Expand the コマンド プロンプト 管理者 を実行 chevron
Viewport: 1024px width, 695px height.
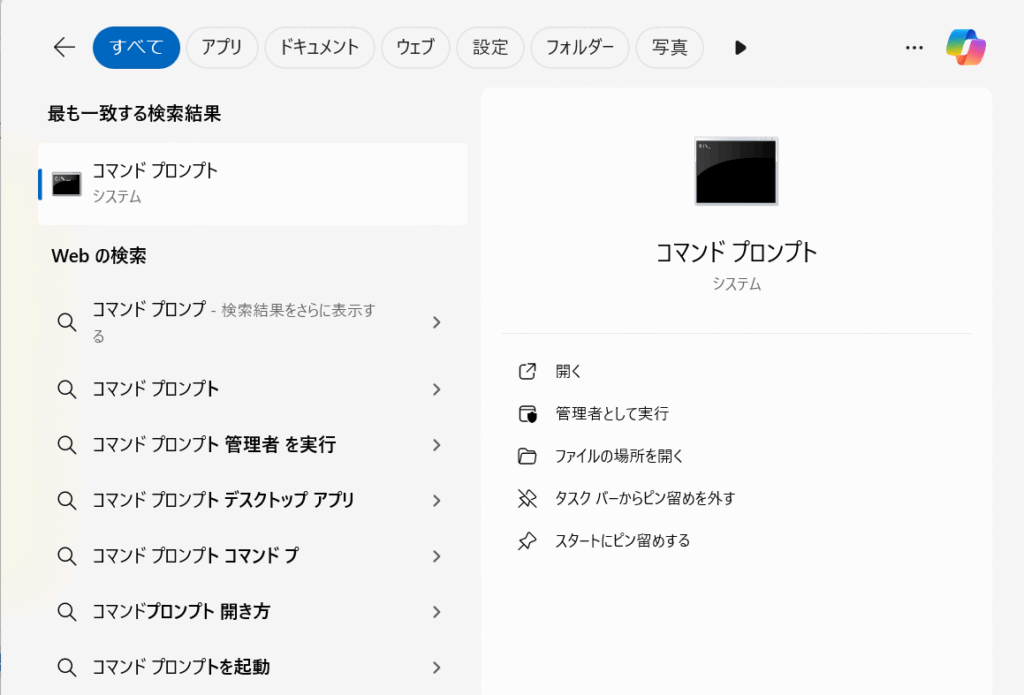click(x=436, y=445)
